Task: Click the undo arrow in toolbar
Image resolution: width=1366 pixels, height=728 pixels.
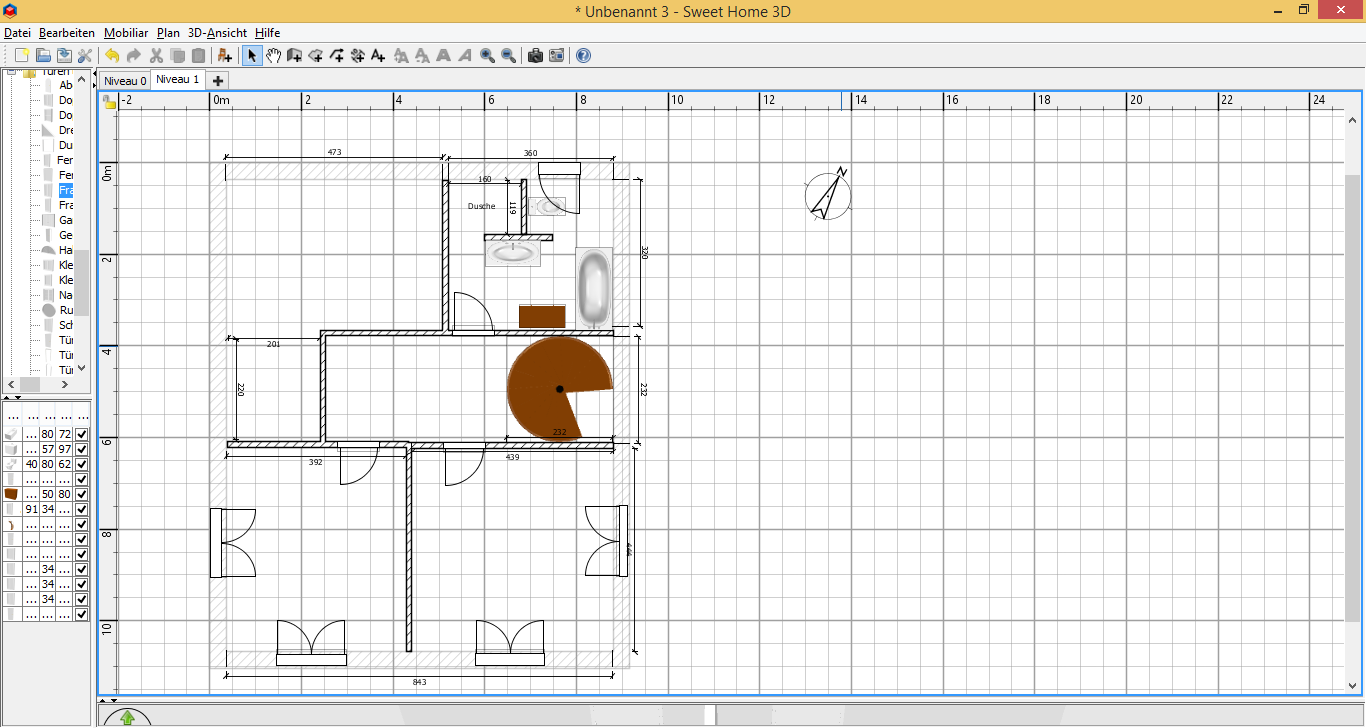Action: 112,56
